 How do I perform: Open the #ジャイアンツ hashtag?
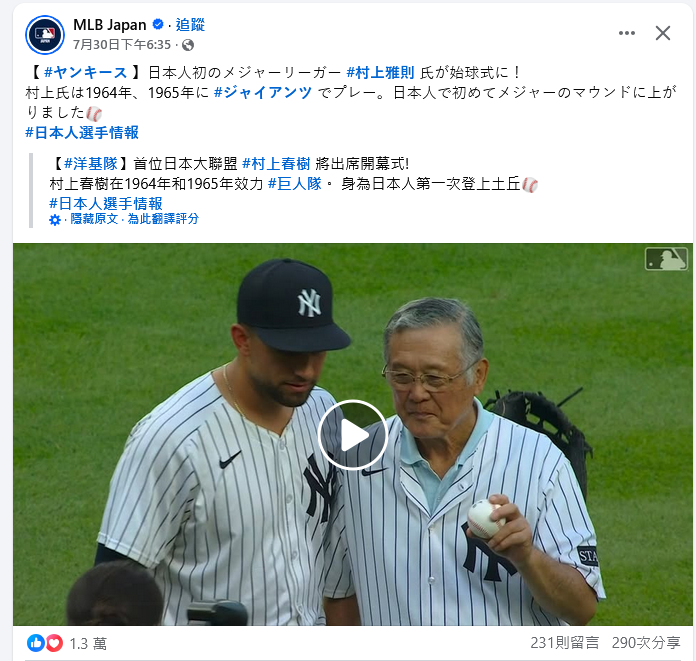(263, 92)
